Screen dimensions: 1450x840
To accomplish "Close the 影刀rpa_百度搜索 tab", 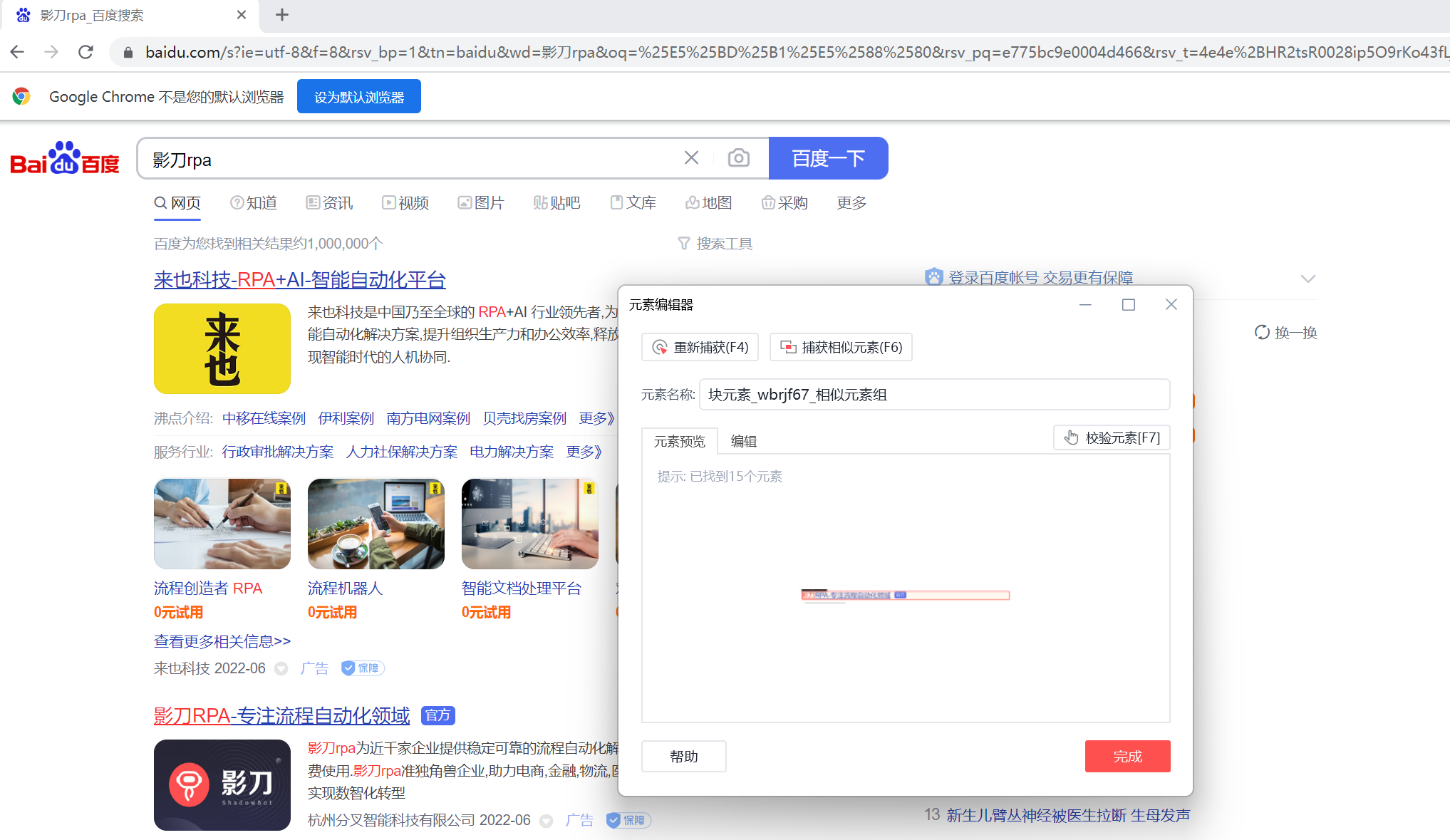I will (x=242, y=15).
